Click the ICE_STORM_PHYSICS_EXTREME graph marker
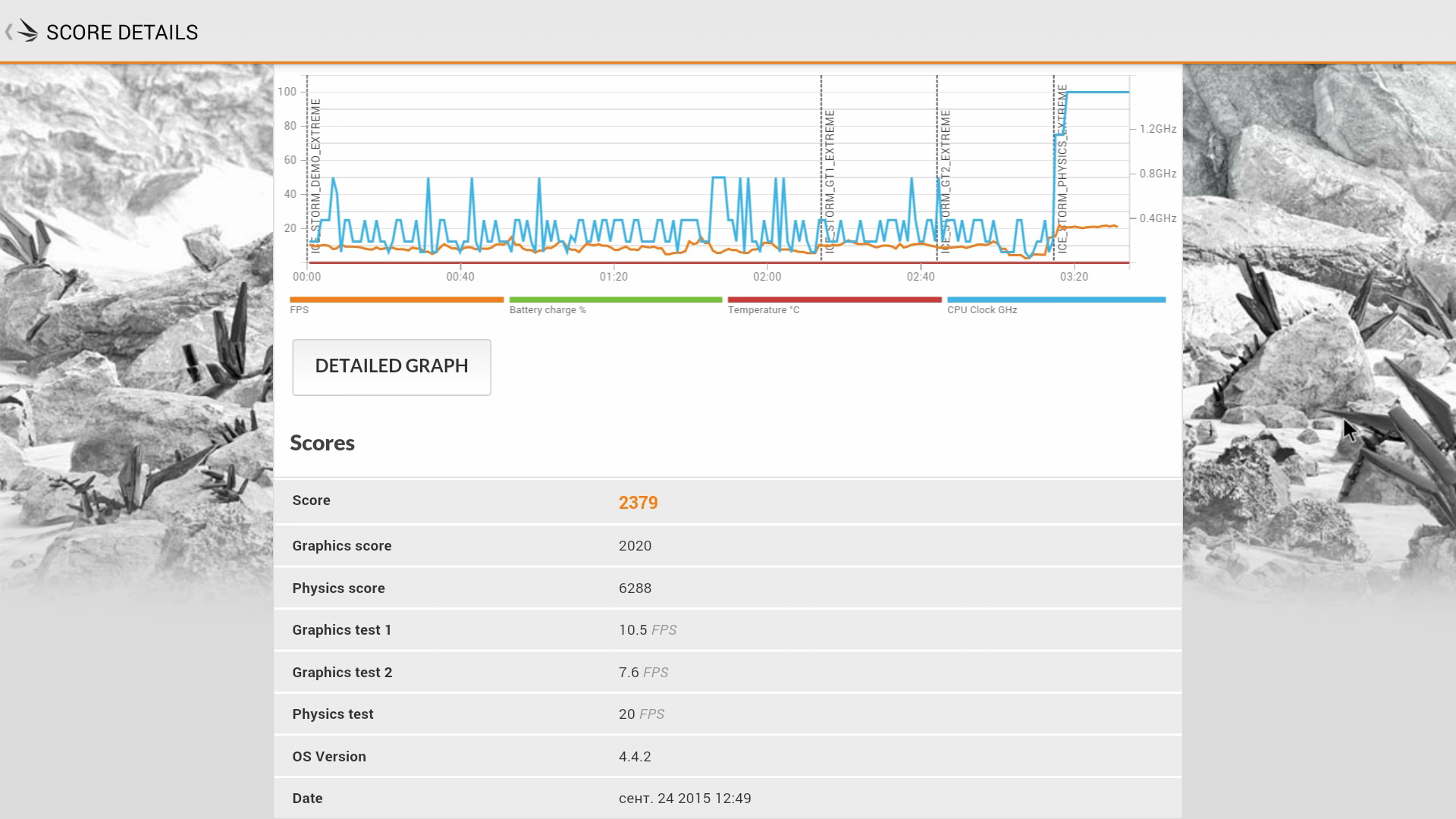The width and height of the screenshot is (1456, 819). tap(1062, 168)
